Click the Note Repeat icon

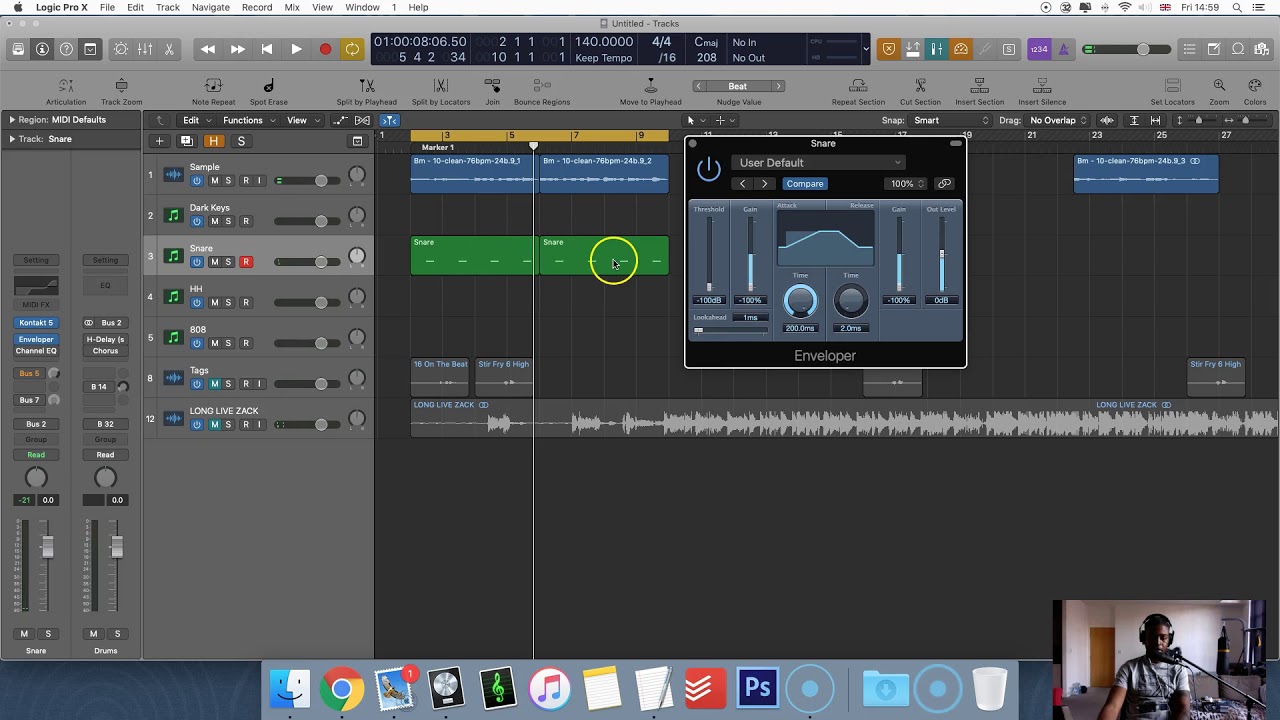213,86
